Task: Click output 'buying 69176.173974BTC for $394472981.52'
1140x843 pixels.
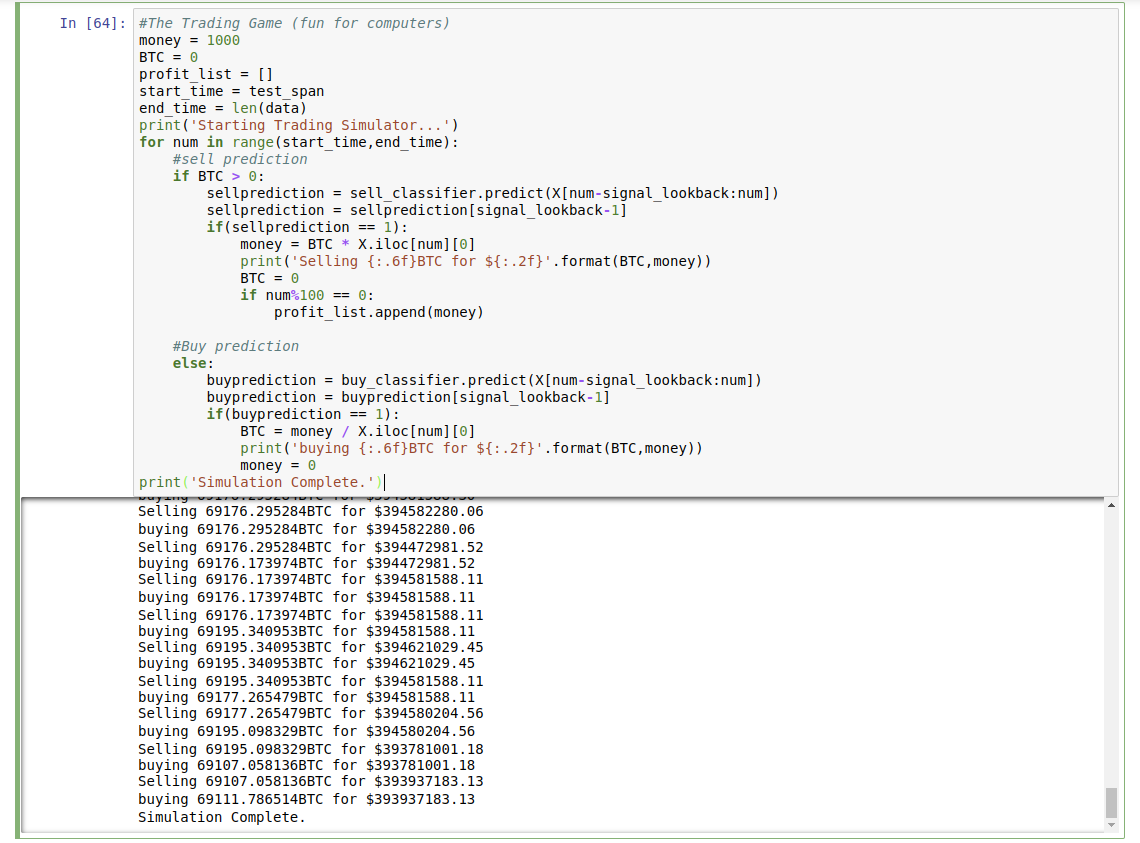Action: point(306,563)
